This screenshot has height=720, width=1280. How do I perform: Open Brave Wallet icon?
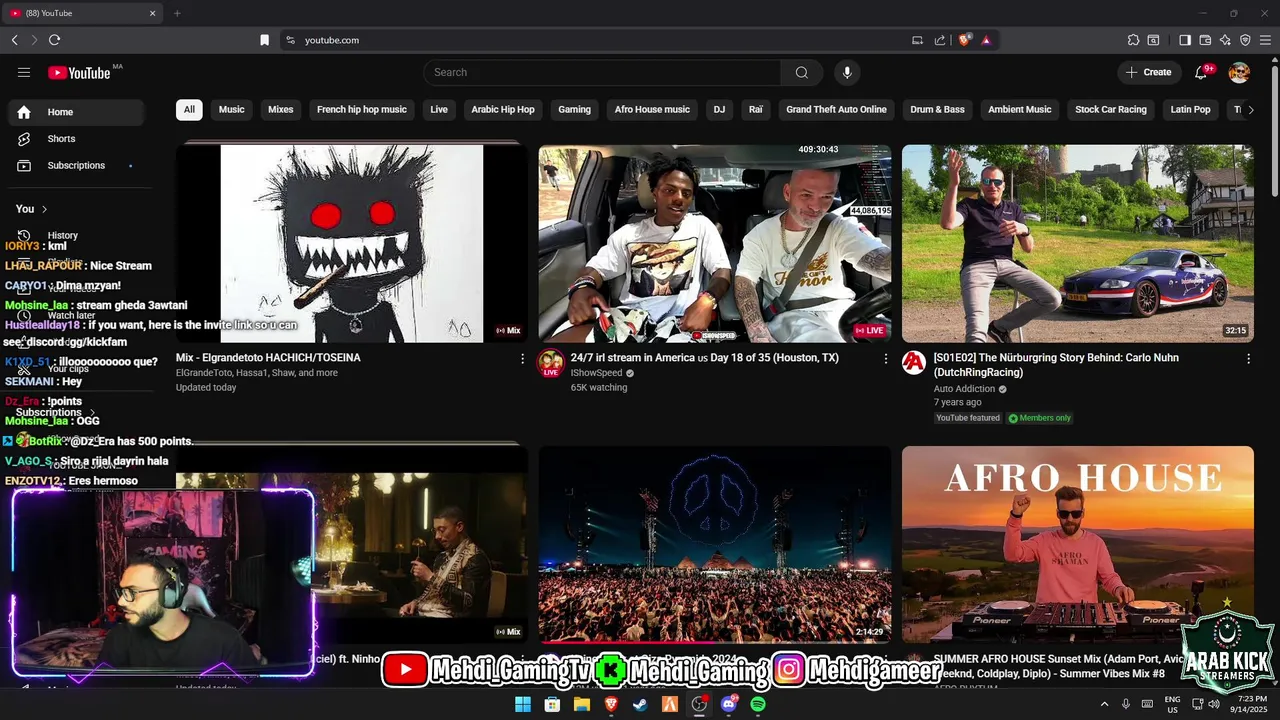tap(1205, 40)
